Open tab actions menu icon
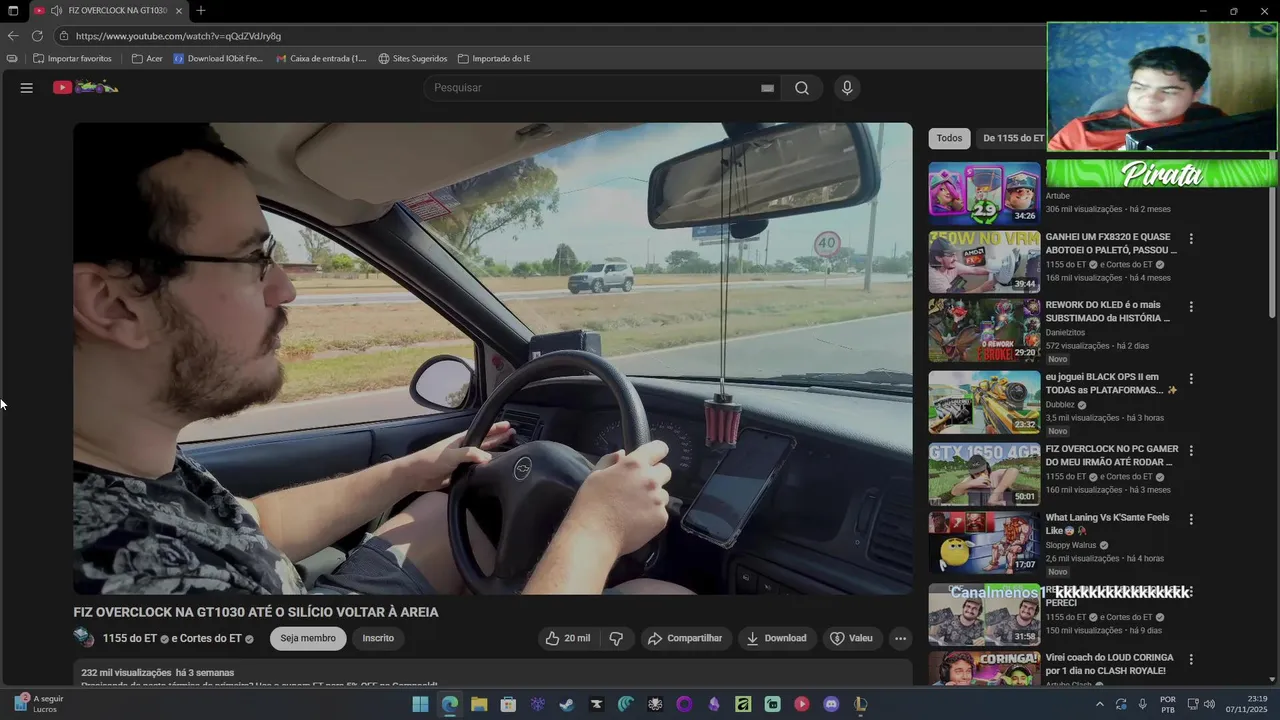 (x=13, y=11)
